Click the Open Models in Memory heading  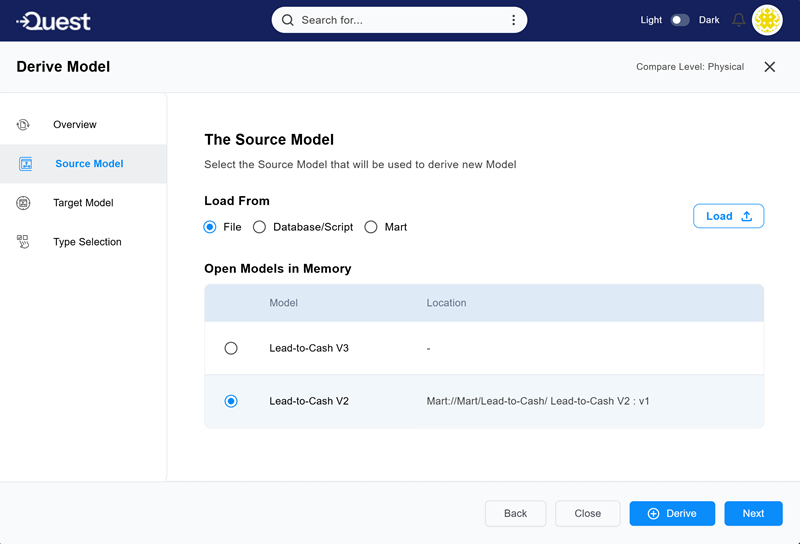278,268
